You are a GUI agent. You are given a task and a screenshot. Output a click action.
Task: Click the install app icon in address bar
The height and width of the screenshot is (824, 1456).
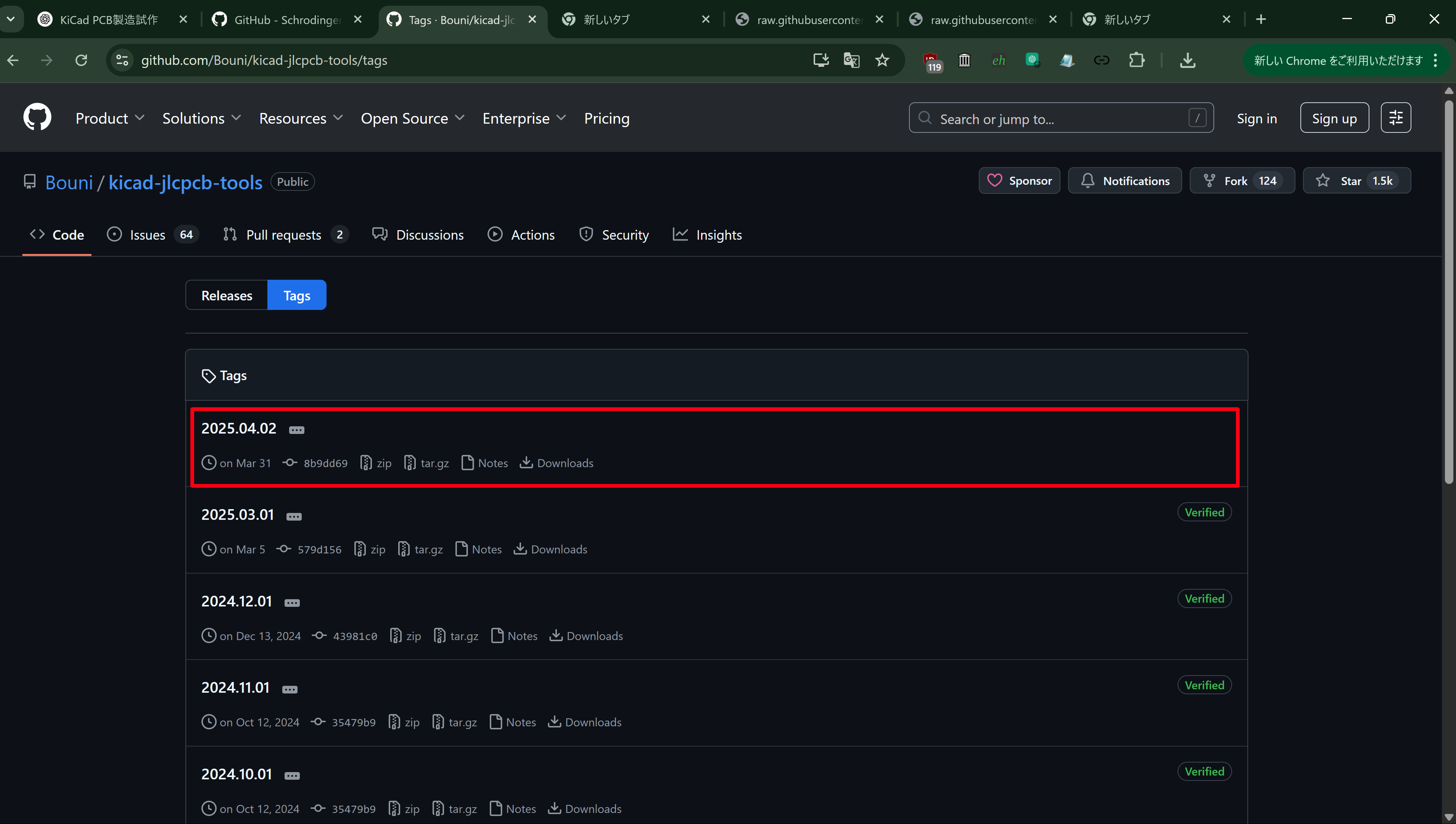(x=821, y=60)
